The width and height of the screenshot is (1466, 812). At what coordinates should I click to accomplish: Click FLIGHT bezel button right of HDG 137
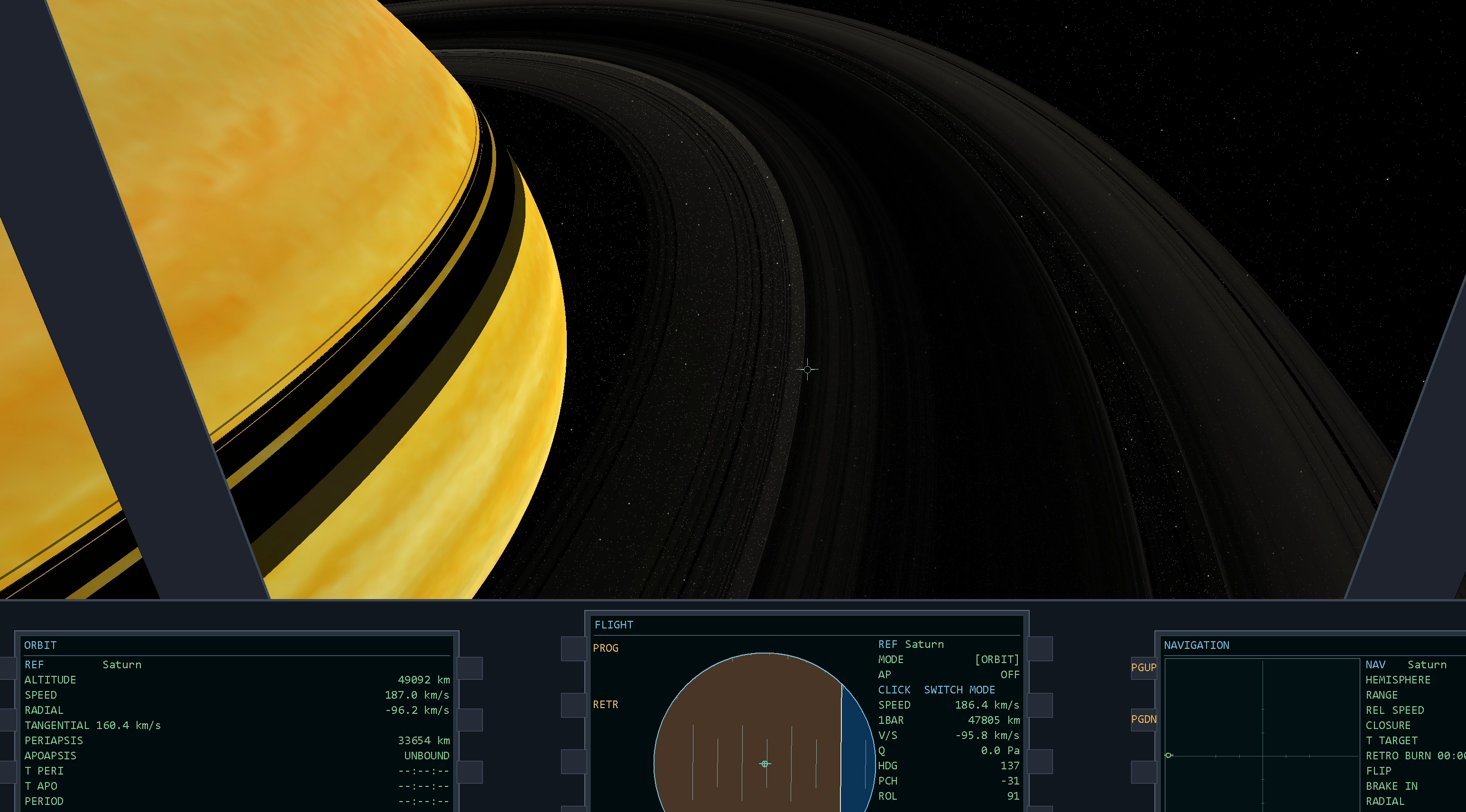[x=1040, y=761]
